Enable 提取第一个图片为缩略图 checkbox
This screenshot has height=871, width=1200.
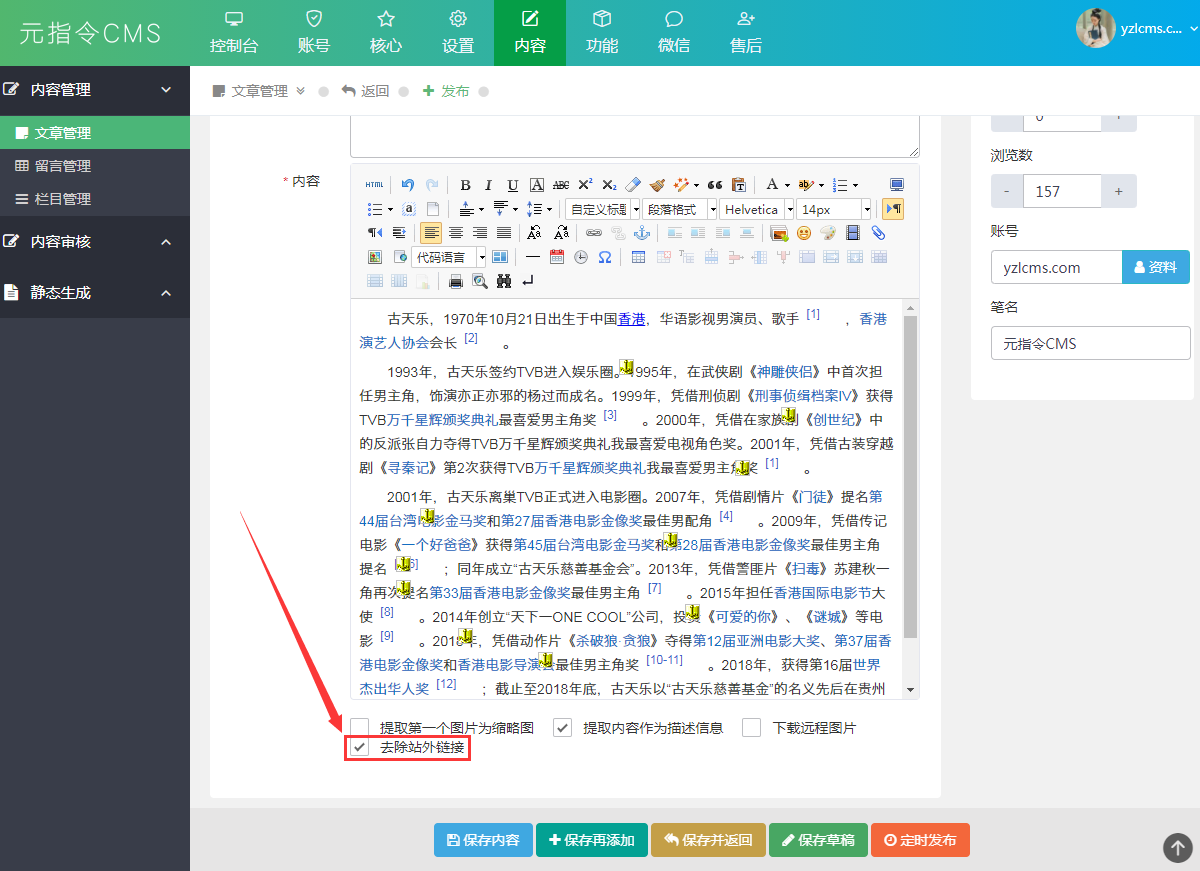[360, 728]
